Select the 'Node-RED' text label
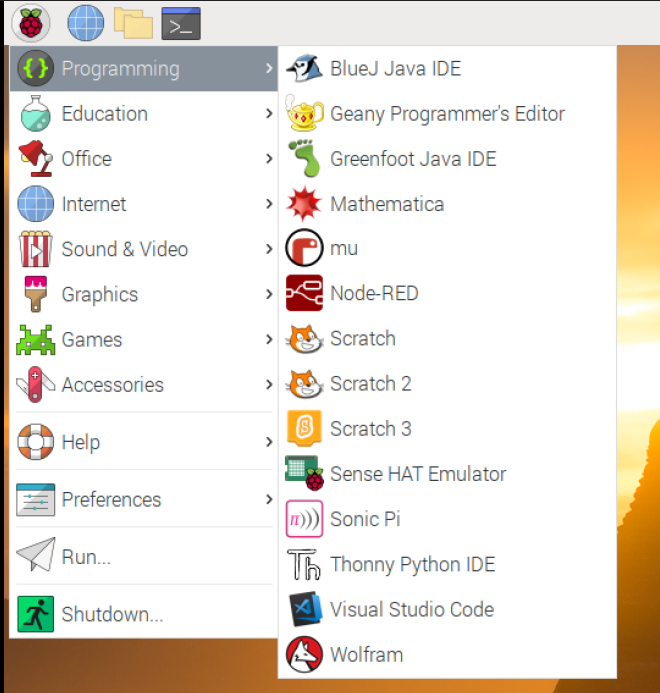The image size is (660, 693). [x=374, y=293]
